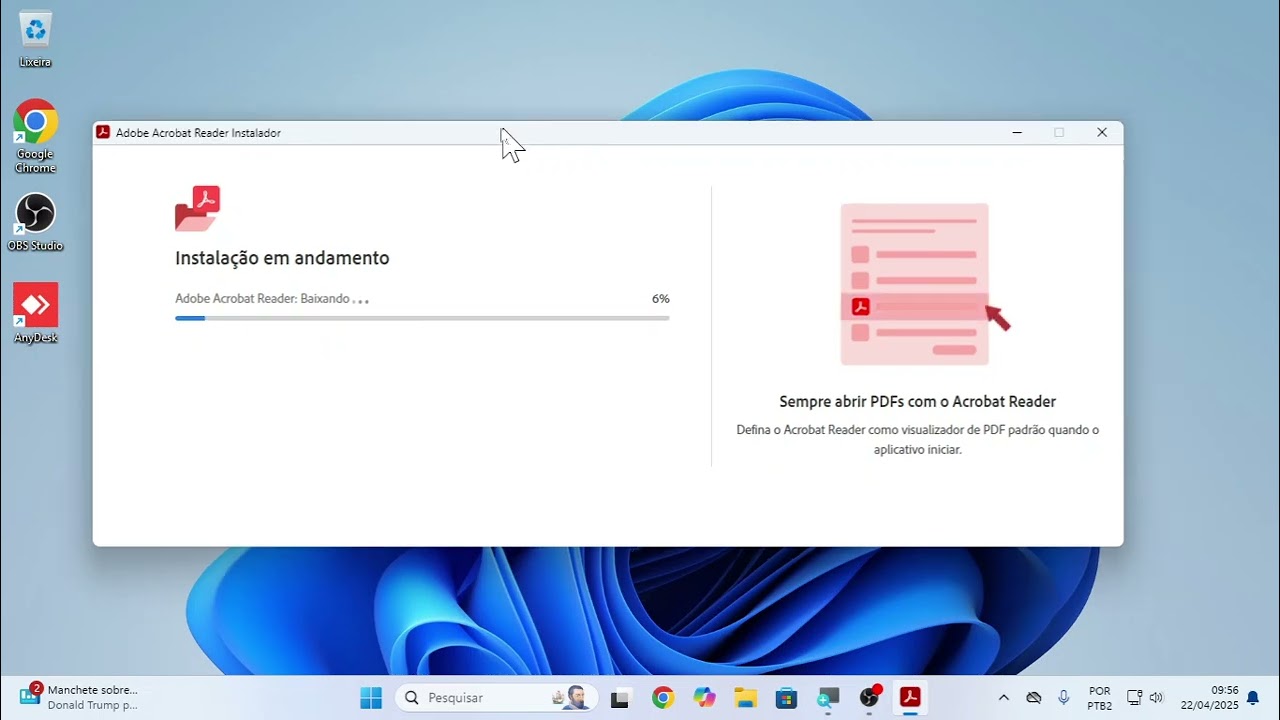Open the Lixeira recycle bin icon
Viewport: 1280px width, 720px height.
(35, 38)
